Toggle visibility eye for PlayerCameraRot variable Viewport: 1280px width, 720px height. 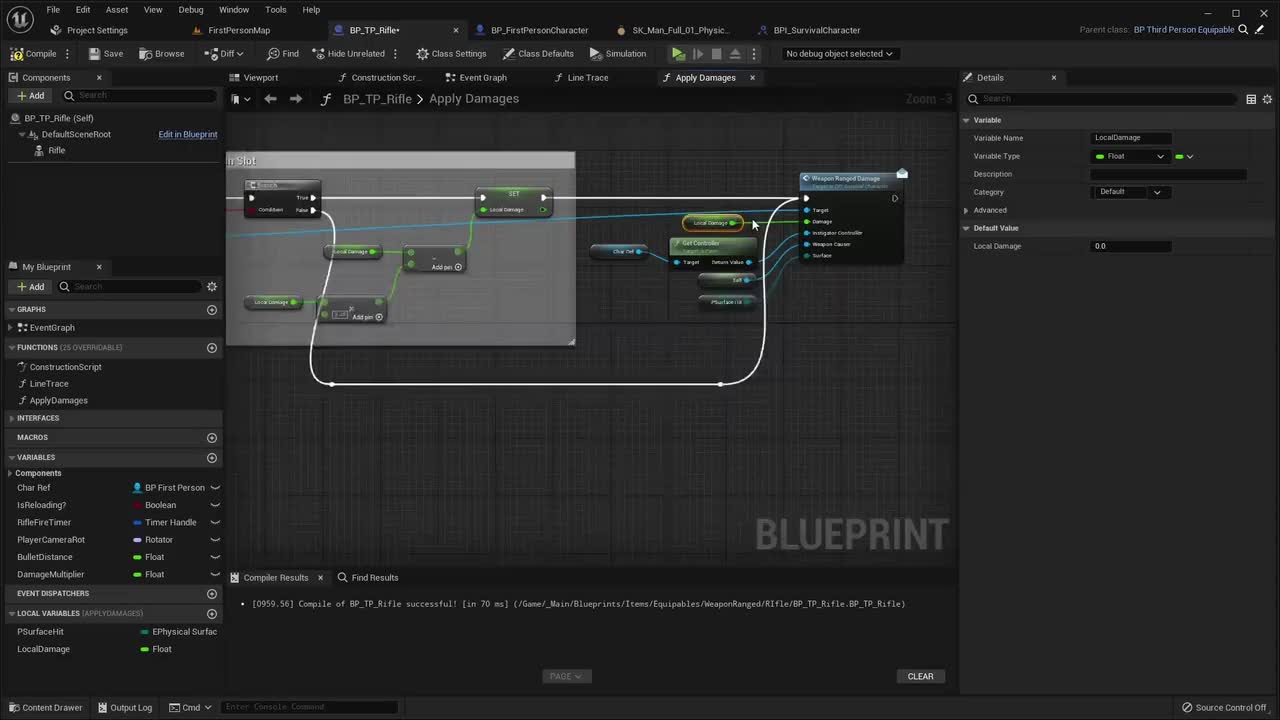click(215, 540)
